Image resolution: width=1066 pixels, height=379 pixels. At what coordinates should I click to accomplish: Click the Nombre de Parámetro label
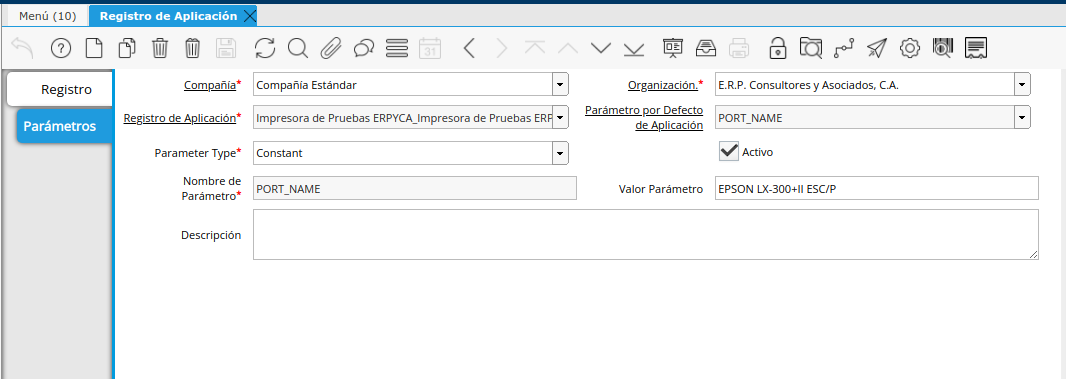[212, 188]
